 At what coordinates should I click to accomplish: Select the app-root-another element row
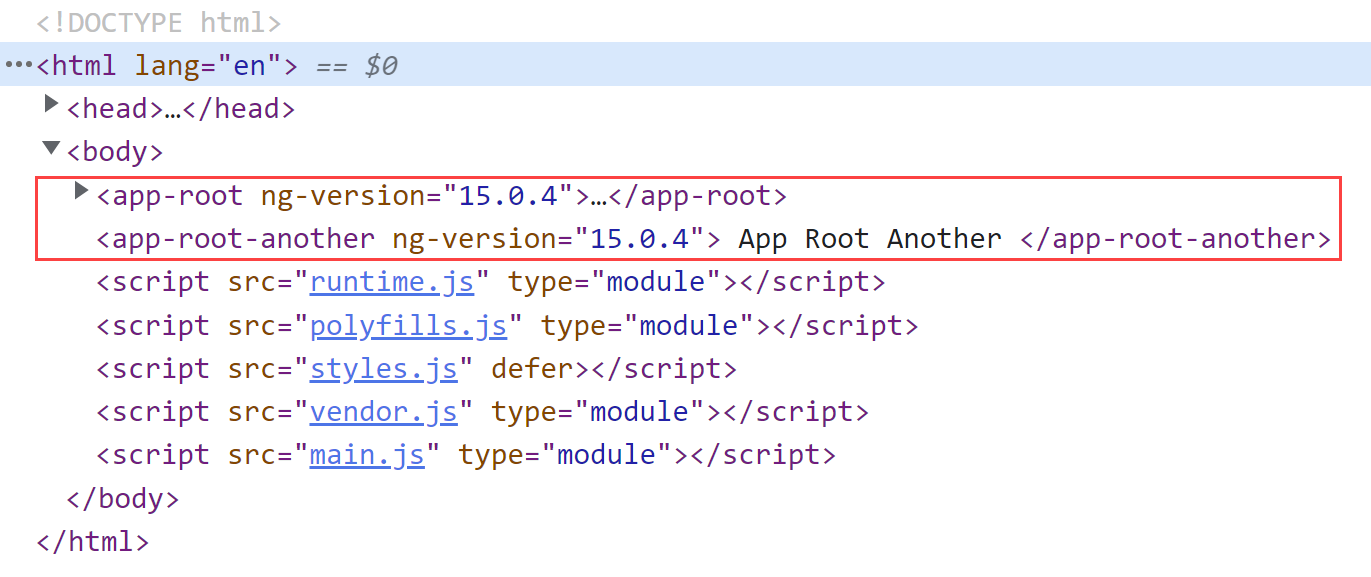point(714,238)
